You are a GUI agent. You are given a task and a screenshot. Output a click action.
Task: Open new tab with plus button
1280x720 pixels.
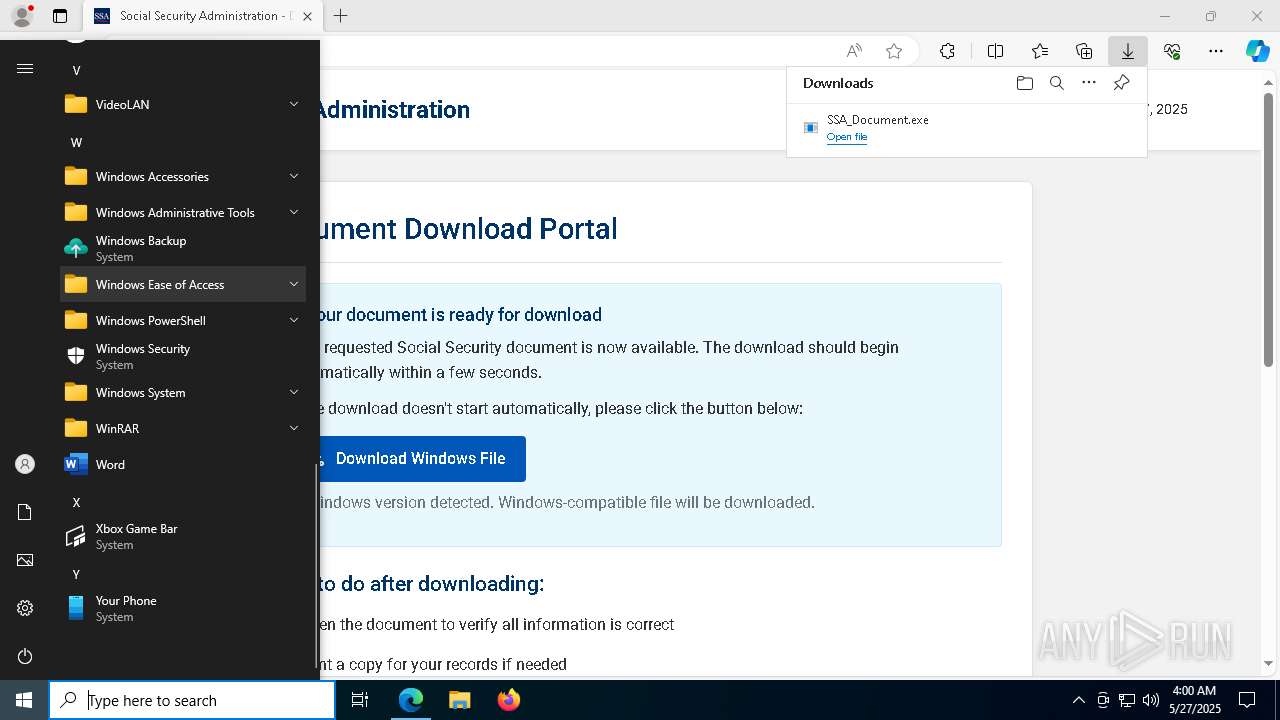(x=340, y=16)
